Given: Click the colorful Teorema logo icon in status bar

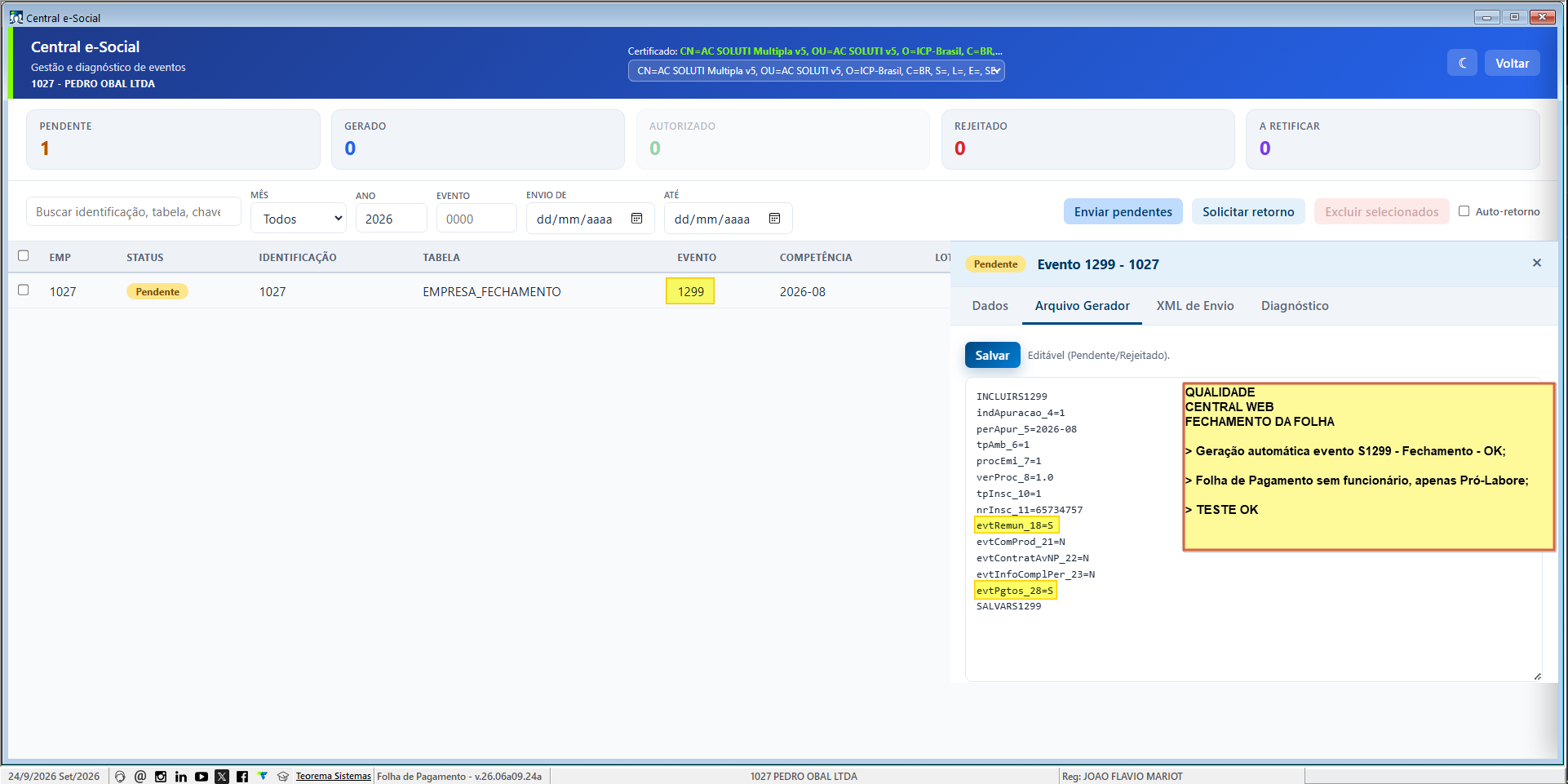Looking at the screenshot, I should (x=263, y=776).
